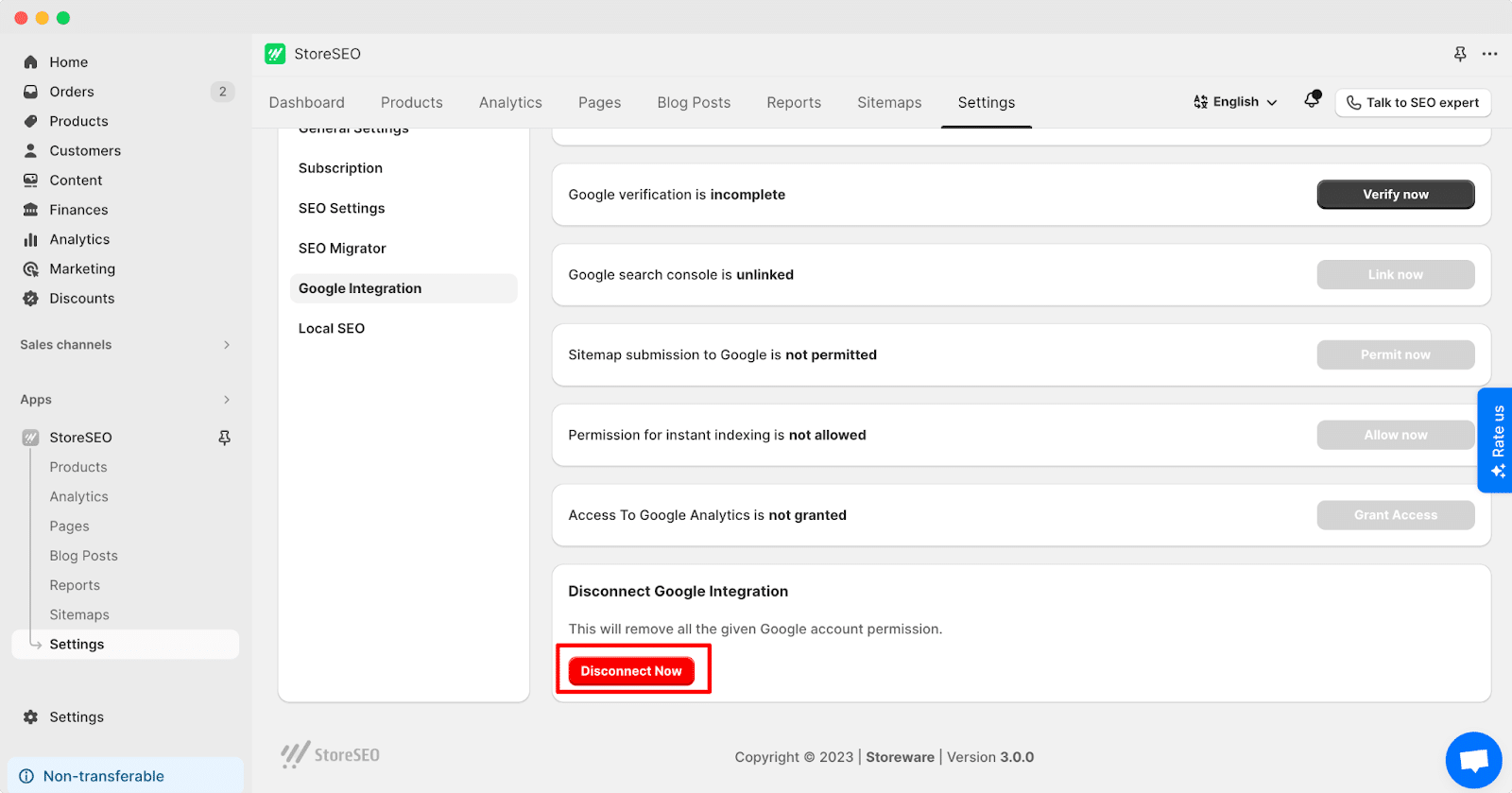This screenshot has height=793, width=1512.
Task: Open the Pages tab
Action: tap(599, 102)
